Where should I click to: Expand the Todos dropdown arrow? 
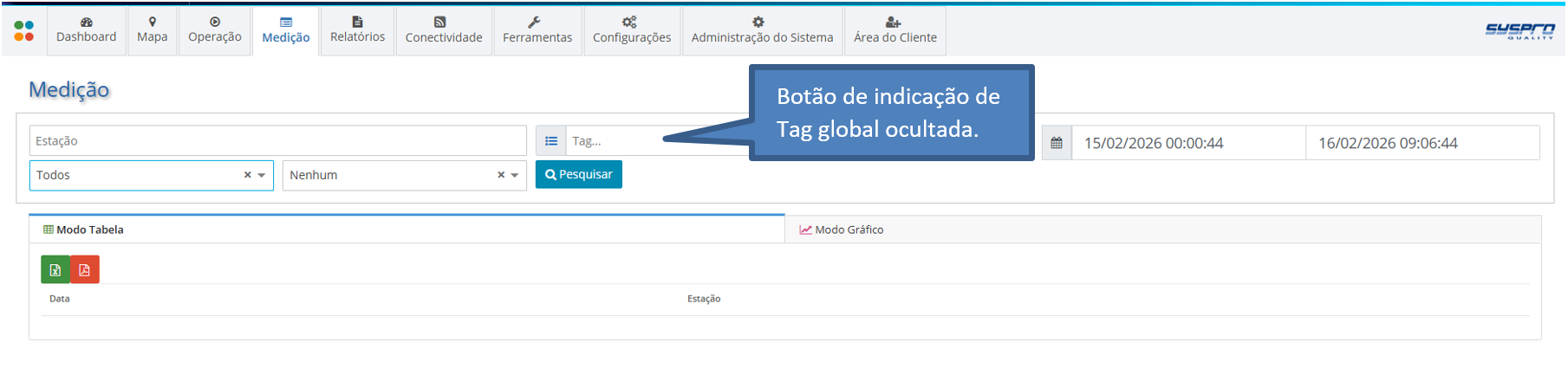point(262,176)
